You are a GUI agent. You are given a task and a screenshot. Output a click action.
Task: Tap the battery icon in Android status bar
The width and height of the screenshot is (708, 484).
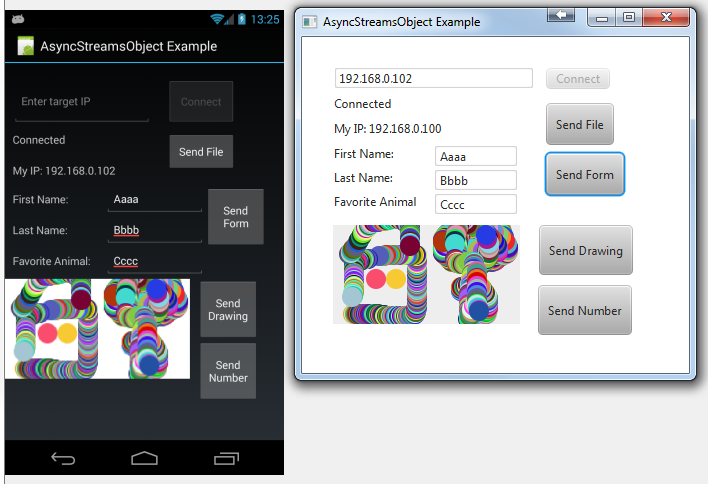coord(242,19)
